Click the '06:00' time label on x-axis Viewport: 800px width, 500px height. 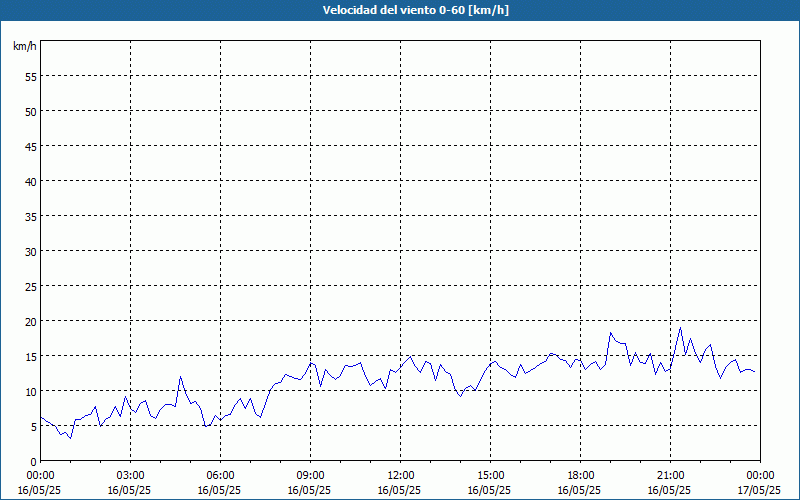coord(220,476)
